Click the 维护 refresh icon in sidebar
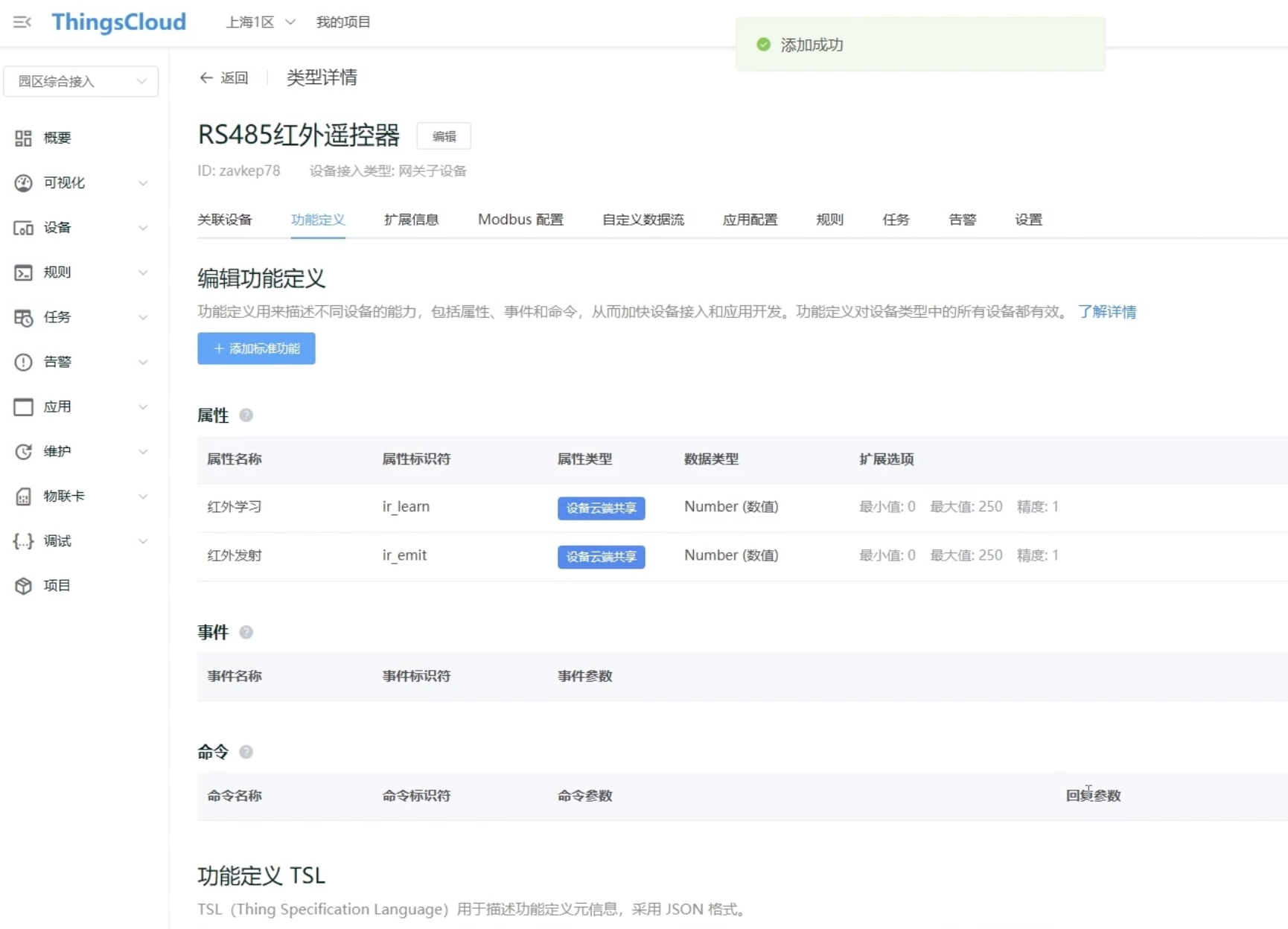The image size is (1288, 929). 23,451
